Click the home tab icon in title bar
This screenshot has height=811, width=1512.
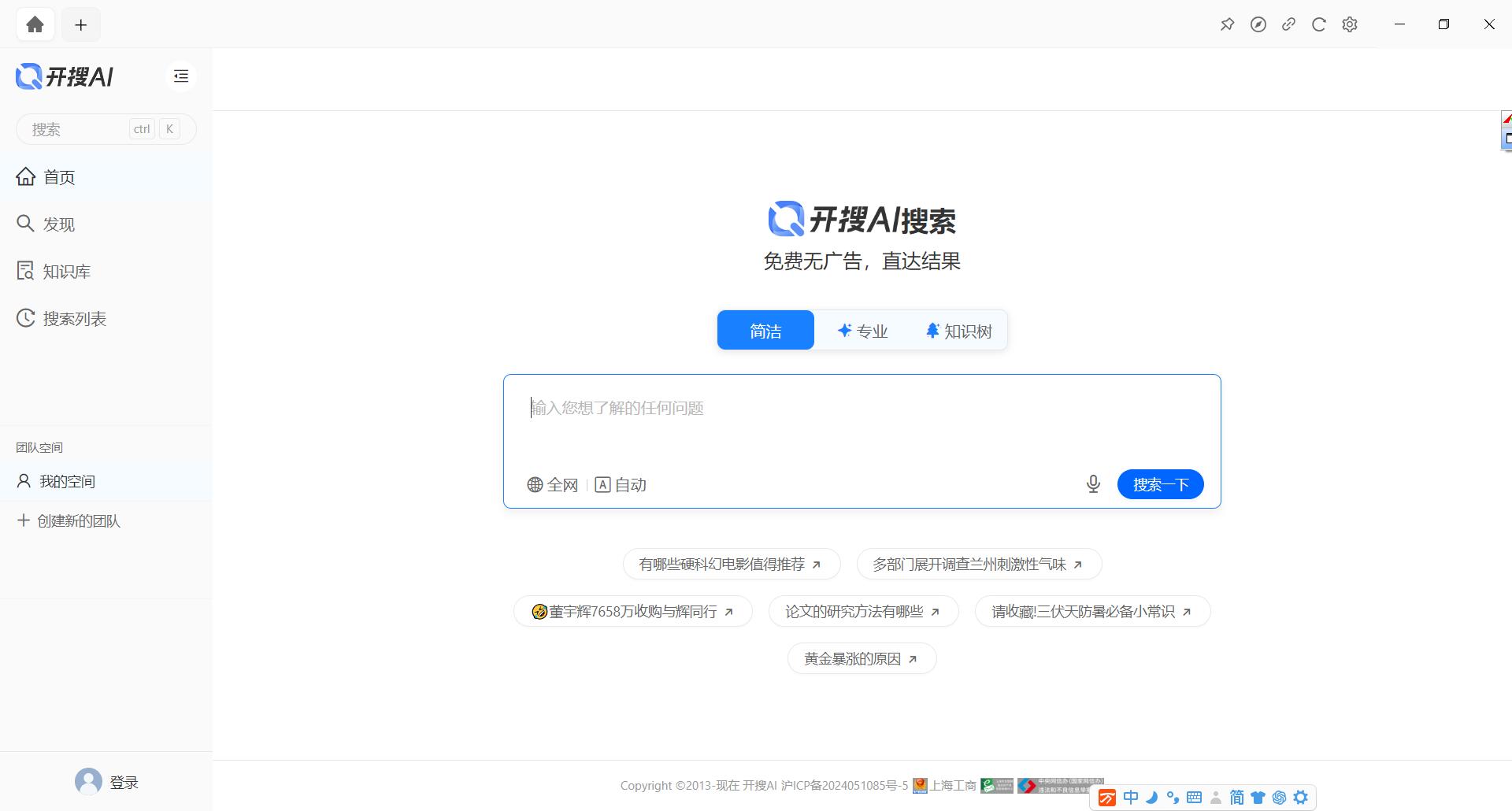click(35, 24)
